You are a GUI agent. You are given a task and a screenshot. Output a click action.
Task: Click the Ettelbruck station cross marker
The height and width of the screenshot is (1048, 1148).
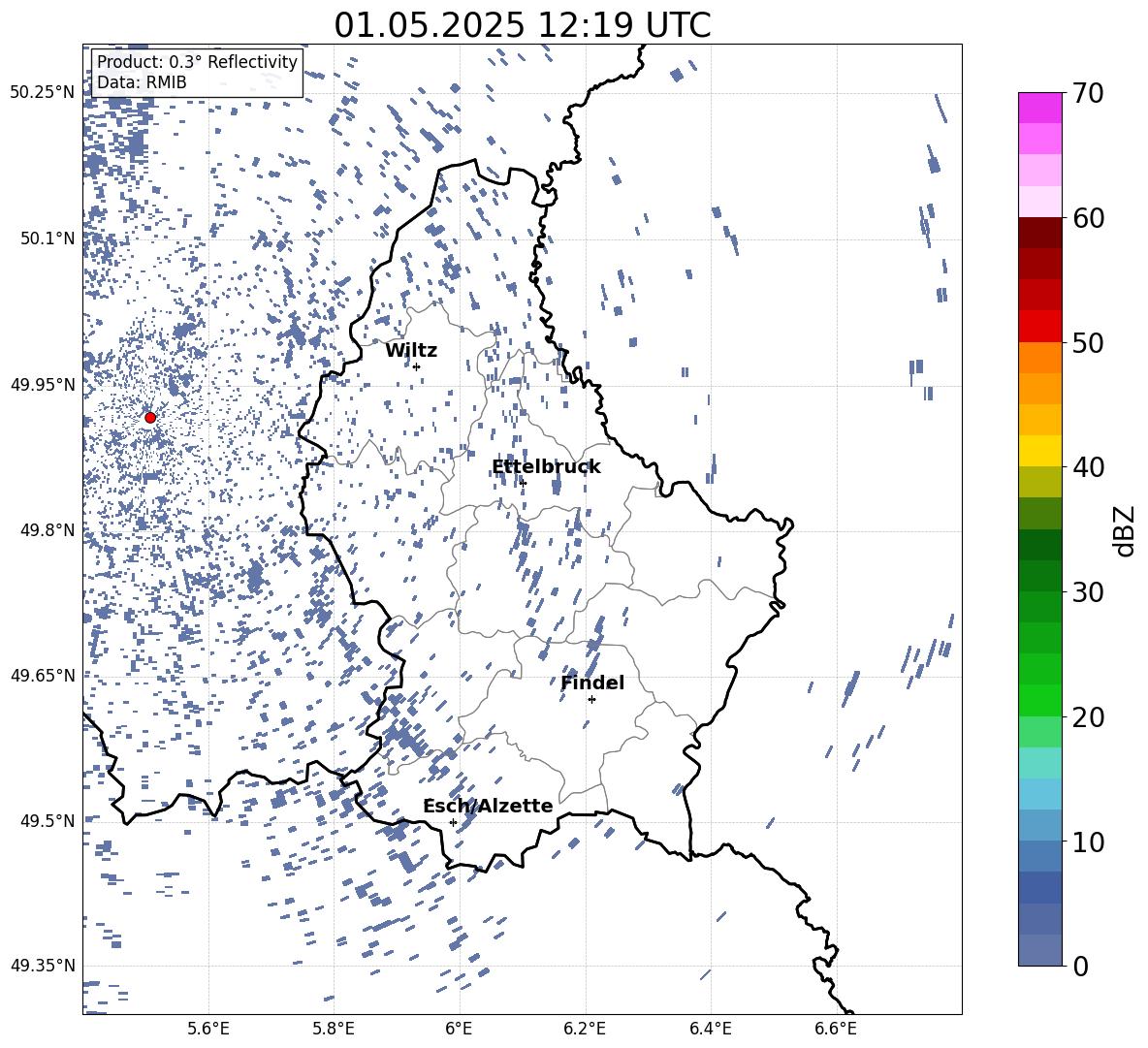523,482
